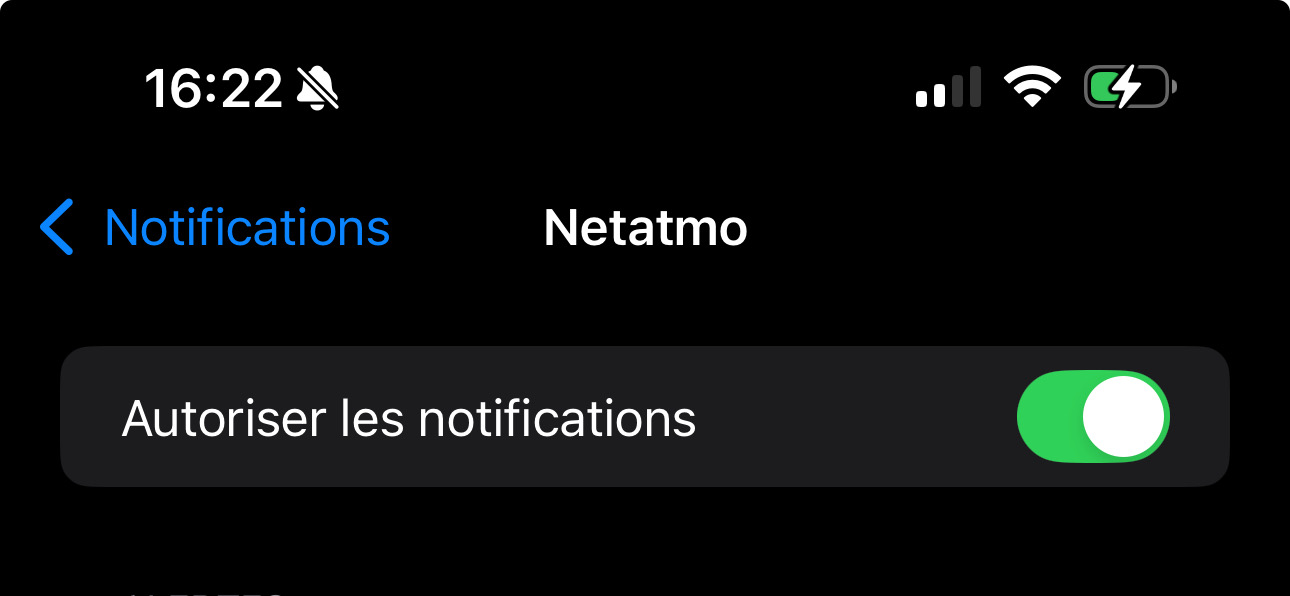Viewport: 1290px width, 596px height.
Task: Tap the lightning bolt on battery
Action: click(x=1128, y=87)
